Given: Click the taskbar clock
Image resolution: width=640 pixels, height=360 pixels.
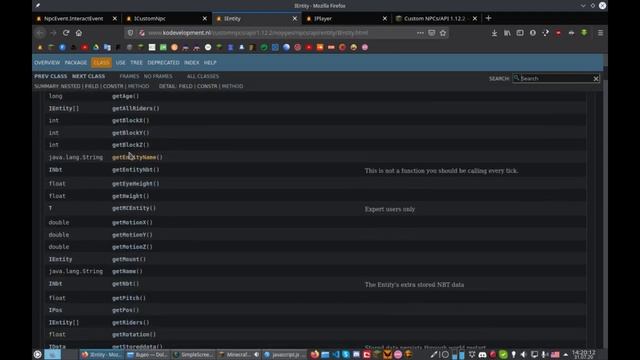Looking at the screenshot, I should tap(584, 354).
